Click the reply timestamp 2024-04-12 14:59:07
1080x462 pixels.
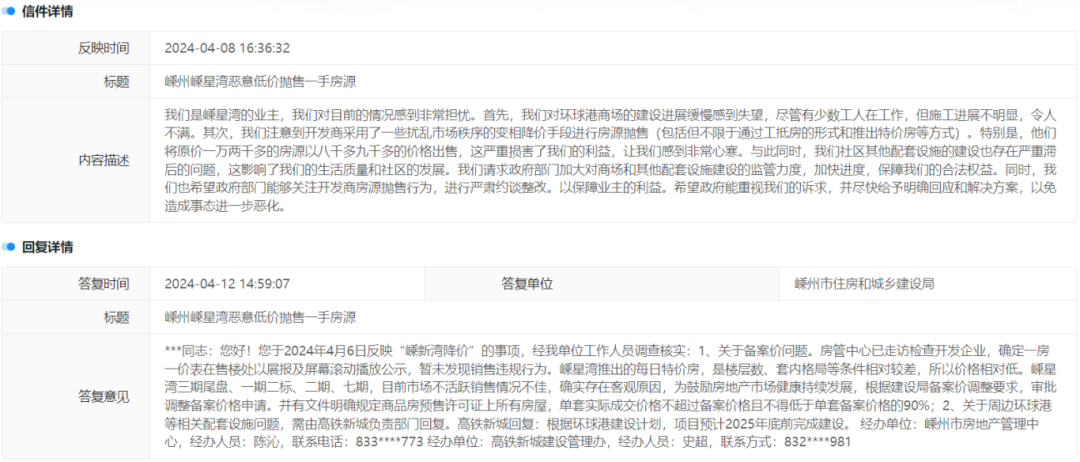[x=227, y=284]
